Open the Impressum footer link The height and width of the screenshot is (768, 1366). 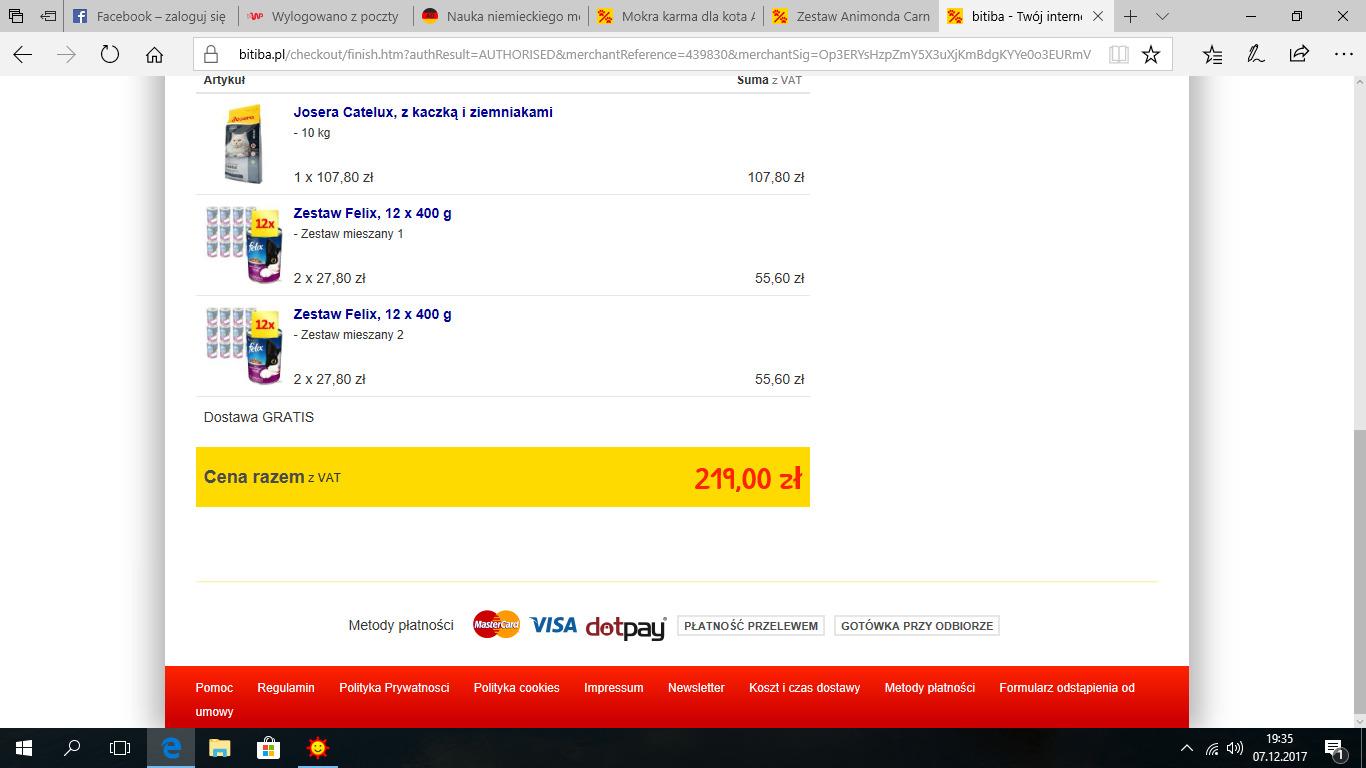tap(614, 688)
